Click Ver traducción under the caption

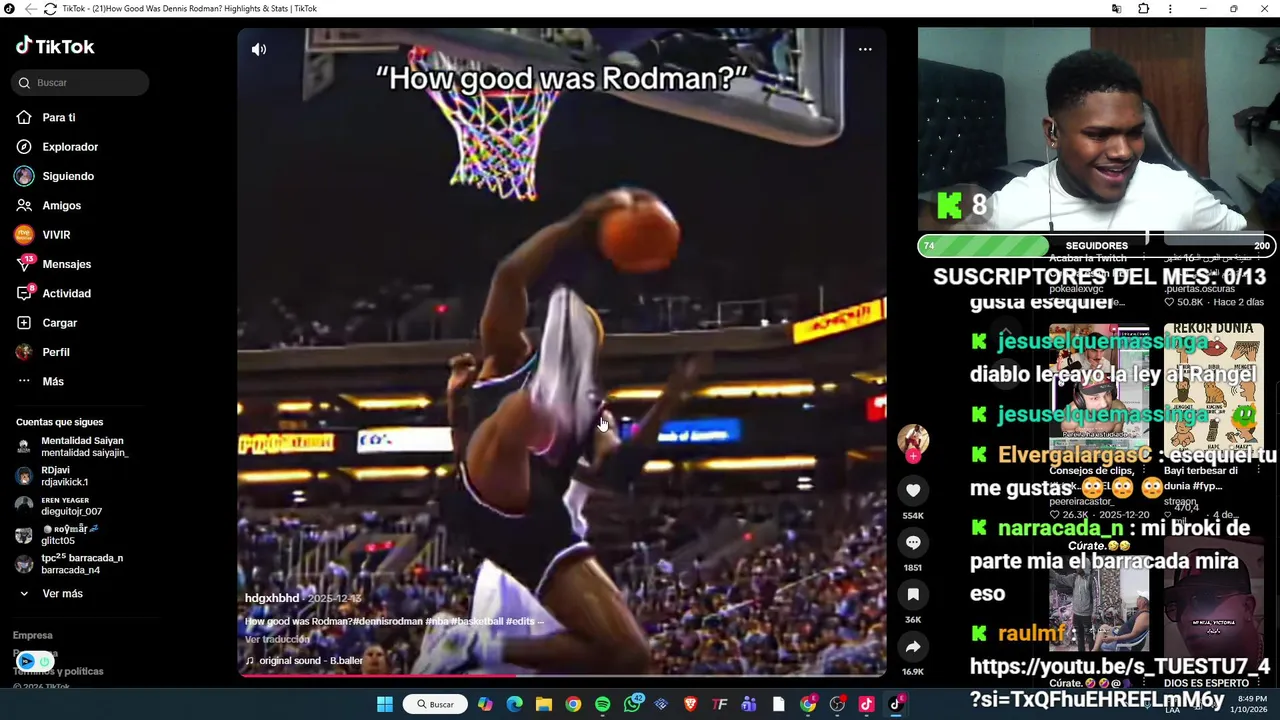coord(277,640)
